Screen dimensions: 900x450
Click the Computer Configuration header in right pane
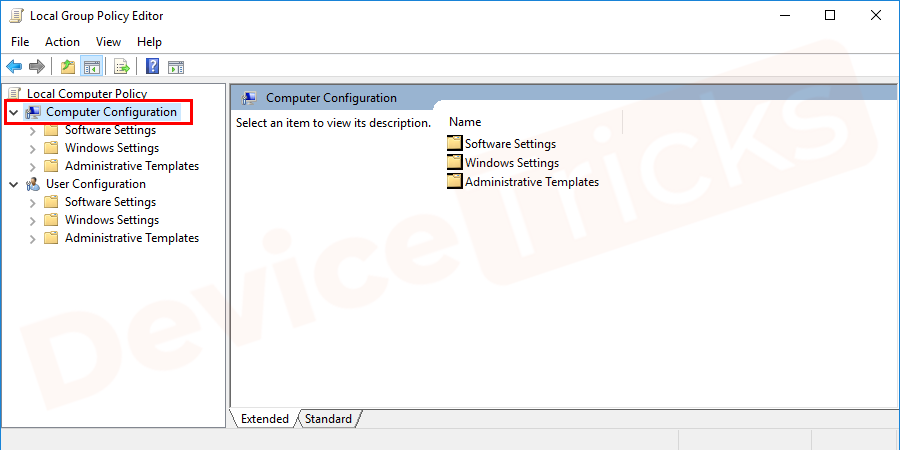pos(331,98)
